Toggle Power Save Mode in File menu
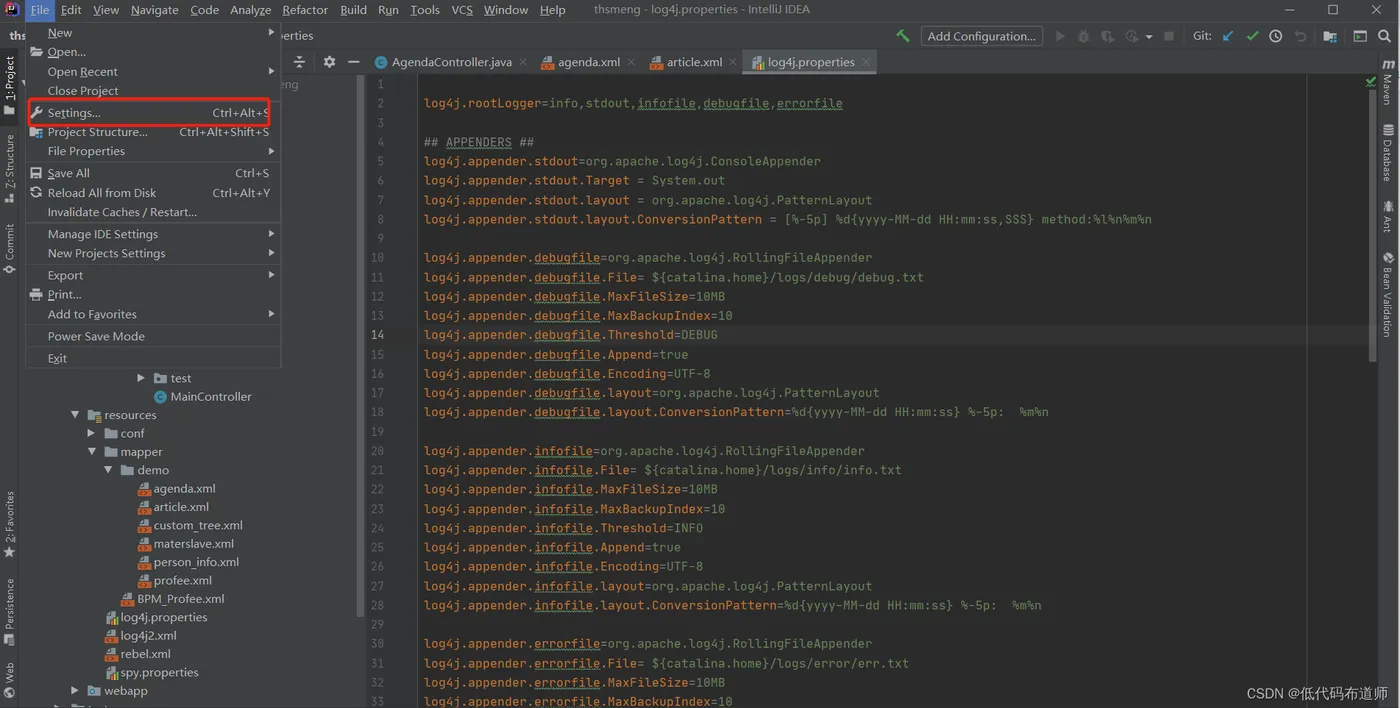Image resolution: width=1400 pixels, height=708 pixels. (x=96, y=337)
